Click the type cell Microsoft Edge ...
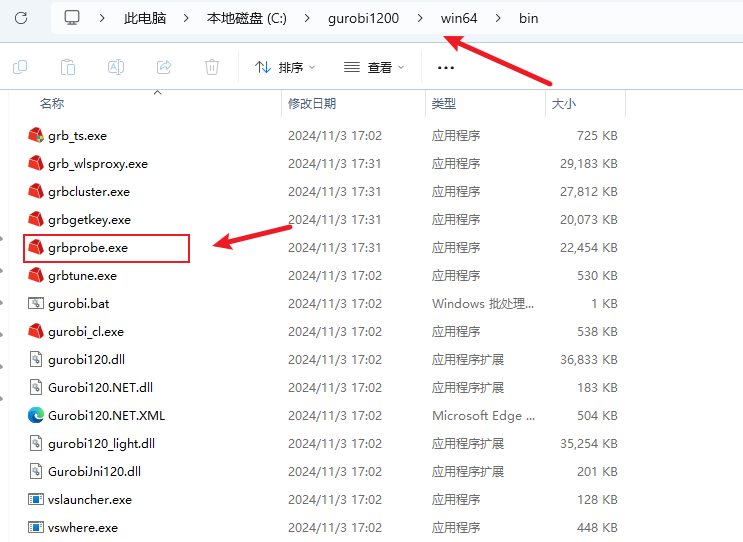This screenshot has width=743, height=542. click(x=483, y=416)
